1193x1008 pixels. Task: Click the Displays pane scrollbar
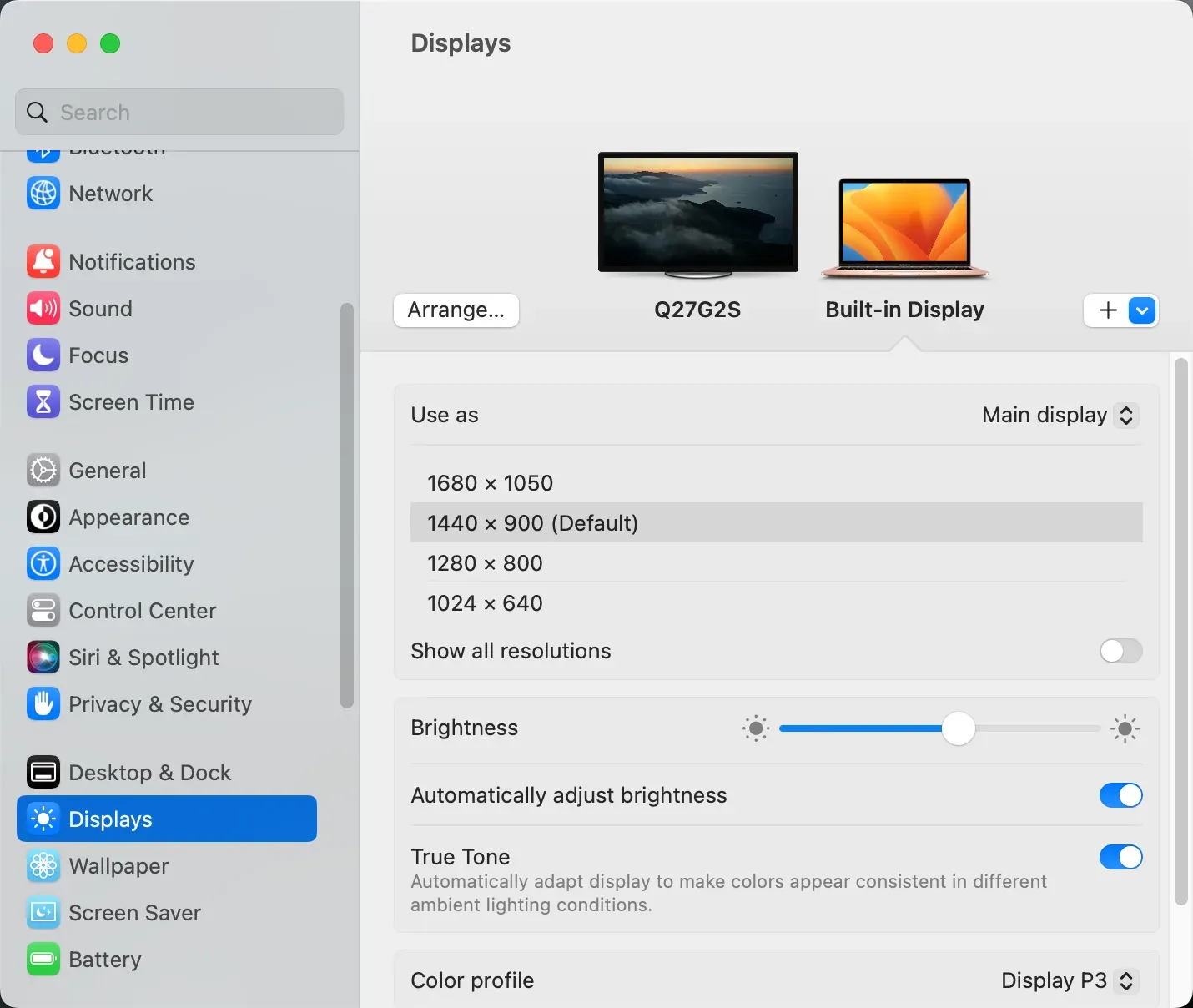pyautogui.click(x=1180, y=632)
